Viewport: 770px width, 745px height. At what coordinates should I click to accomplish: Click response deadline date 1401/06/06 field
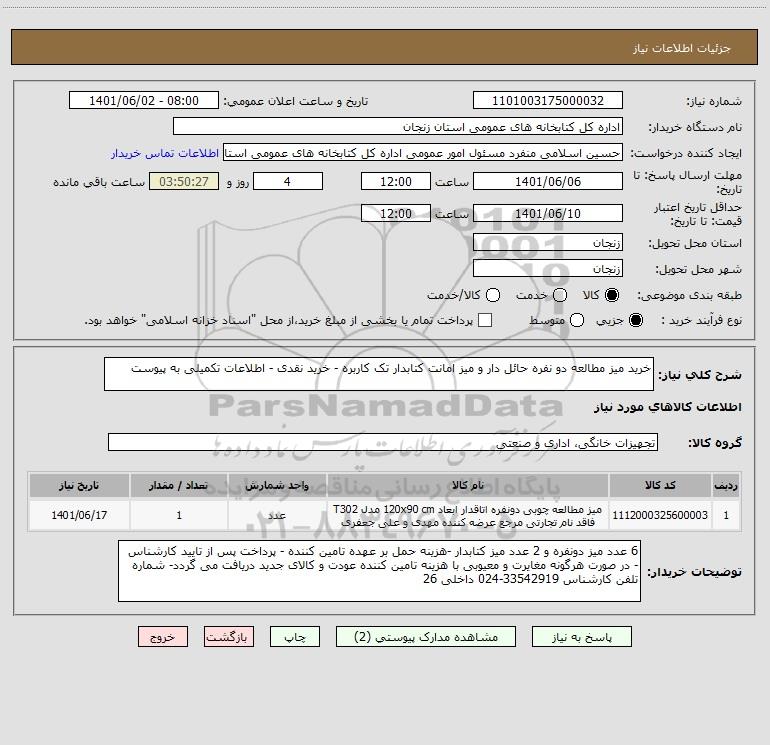tap(548, 182)
